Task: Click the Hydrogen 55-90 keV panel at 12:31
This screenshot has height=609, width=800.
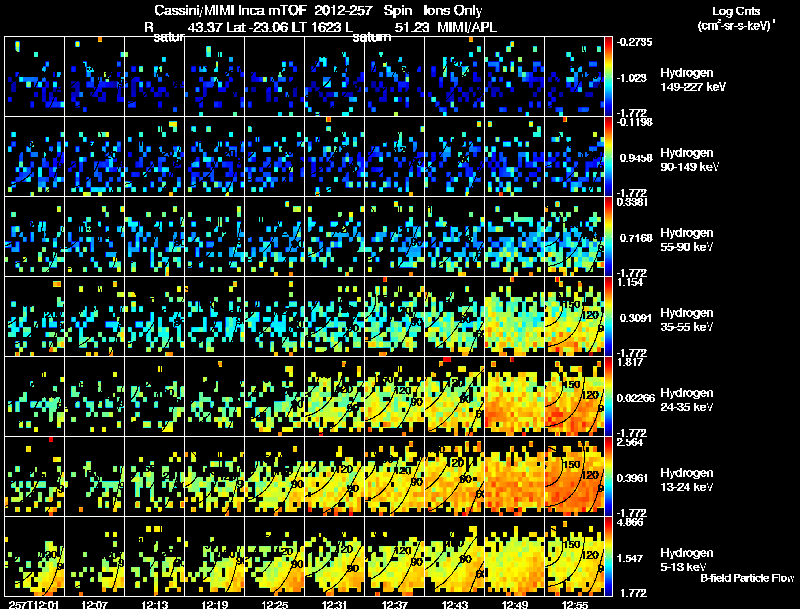Action: coord(335,236)
